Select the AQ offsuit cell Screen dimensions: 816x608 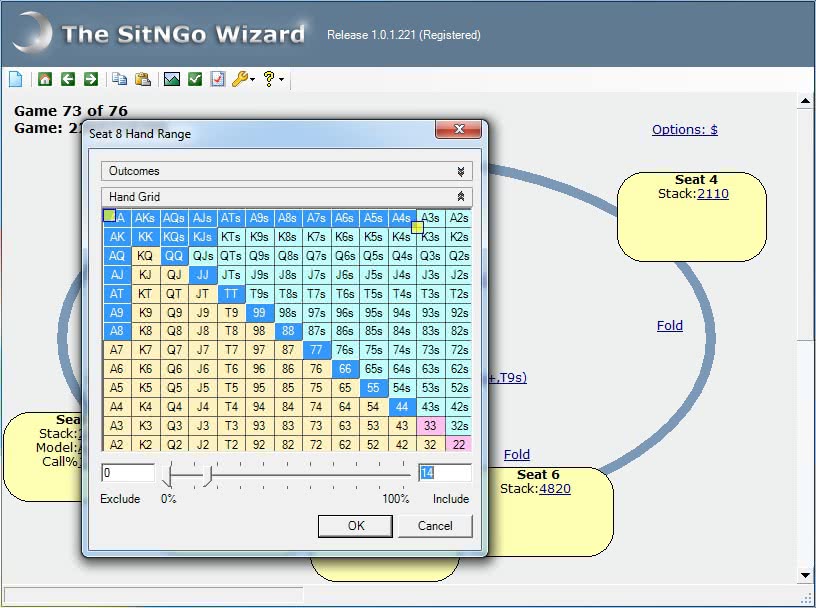pos(117,256)
